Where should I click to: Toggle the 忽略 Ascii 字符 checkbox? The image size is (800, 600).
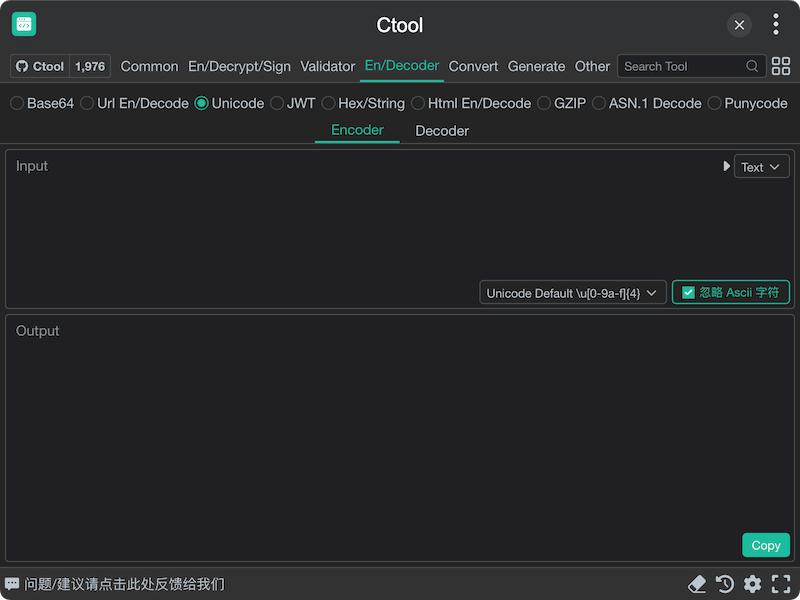tap(731, 292)
